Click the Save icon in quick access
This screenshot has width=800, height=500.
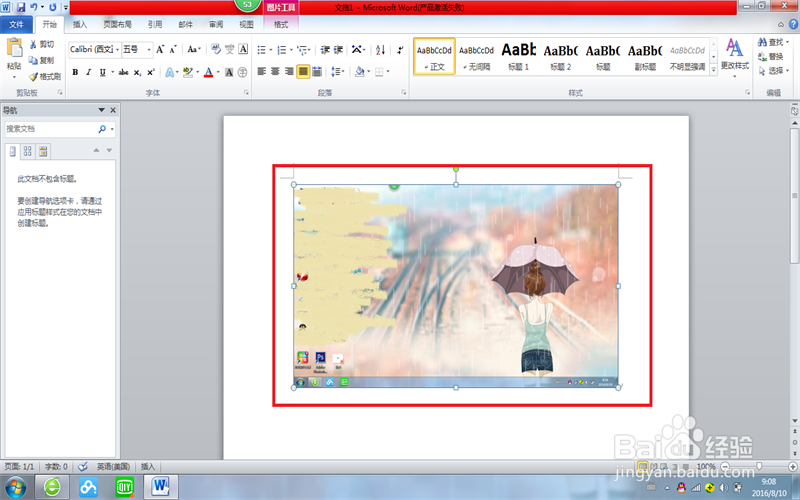21,7
